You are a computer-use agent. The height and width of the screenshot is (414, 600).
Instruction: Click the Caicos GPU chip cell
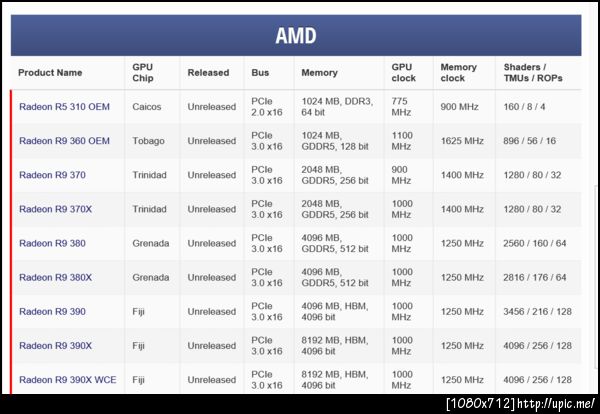(x=147, y=107)
